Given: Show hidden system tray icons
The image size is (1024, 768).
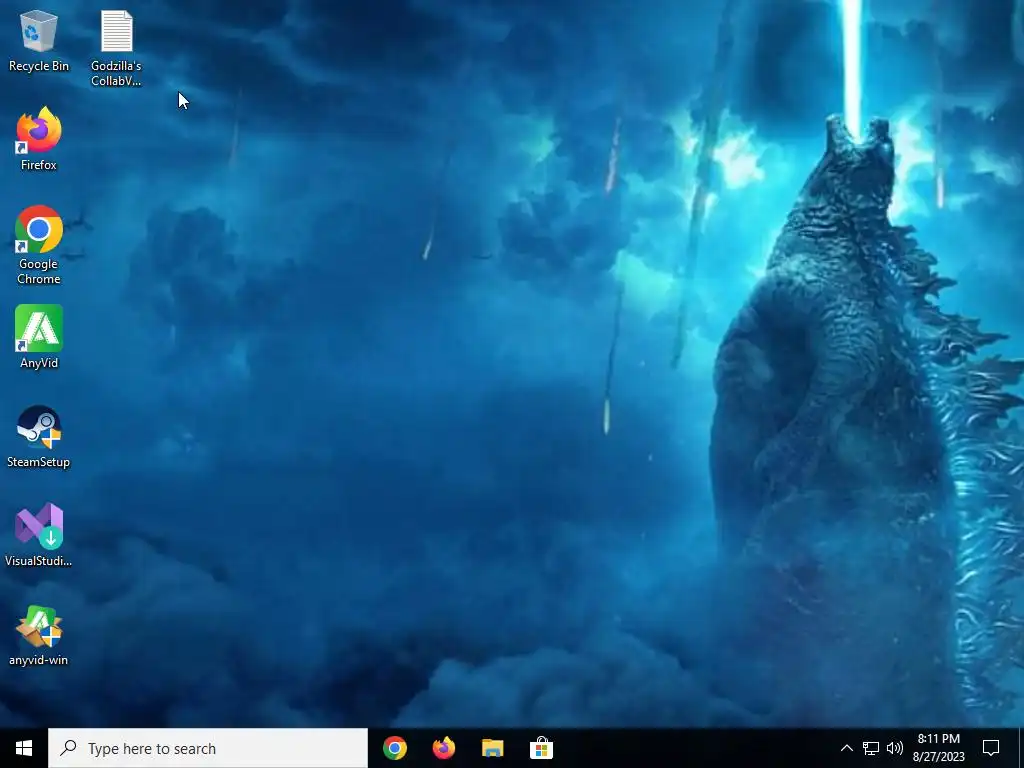Looking at the screenshot, I should pyautogui.click(x=846, y=748).
